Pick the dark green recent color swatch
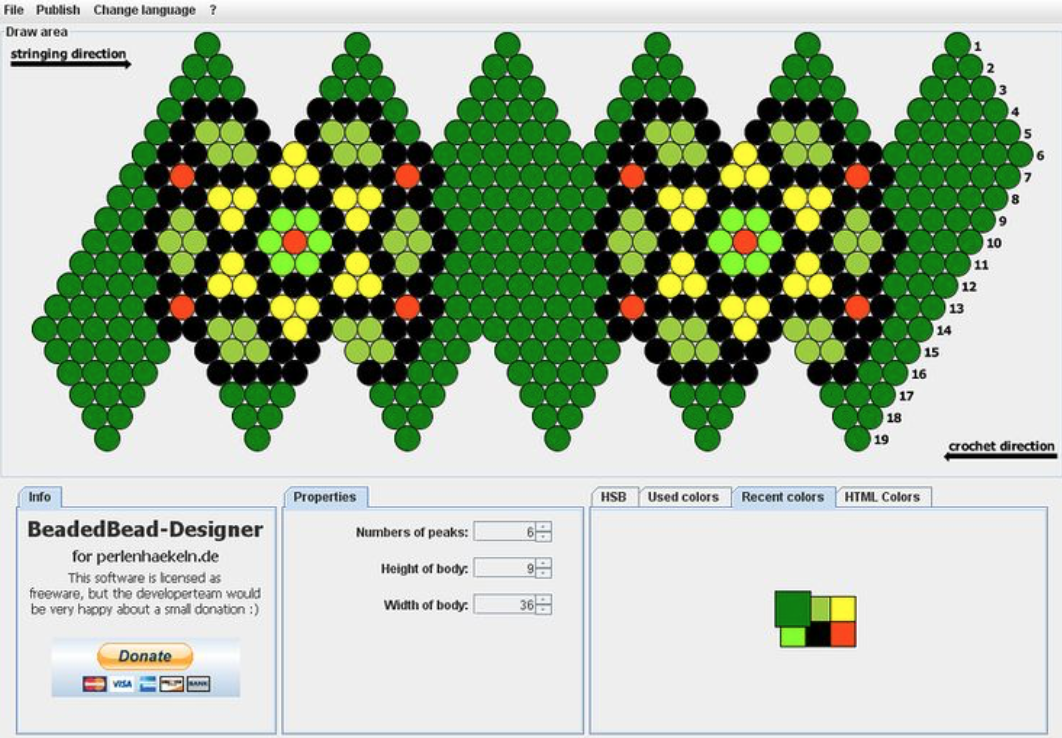Screen dimensions: 1062x738 [x=792, y=609]
